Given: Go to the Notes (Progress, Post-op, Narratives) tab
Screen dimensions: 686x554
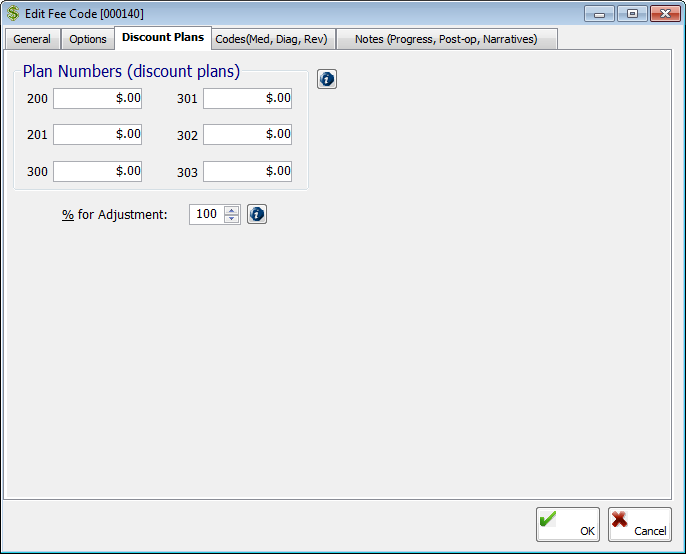Looking at the screenshot, I should (446, 39).
